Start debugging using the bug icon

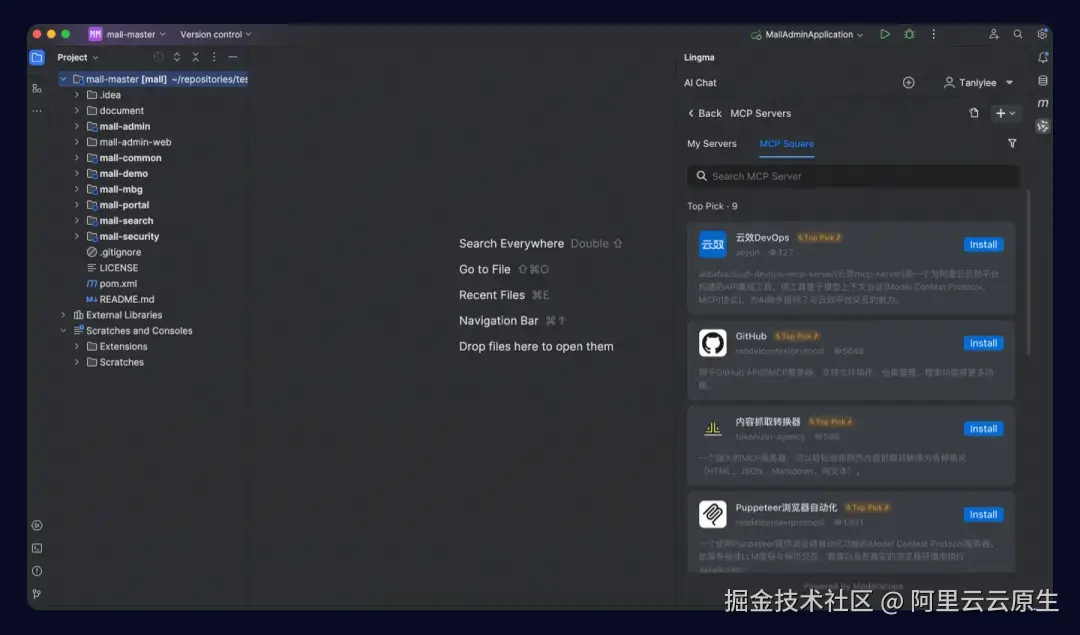(x=909, y=33)
